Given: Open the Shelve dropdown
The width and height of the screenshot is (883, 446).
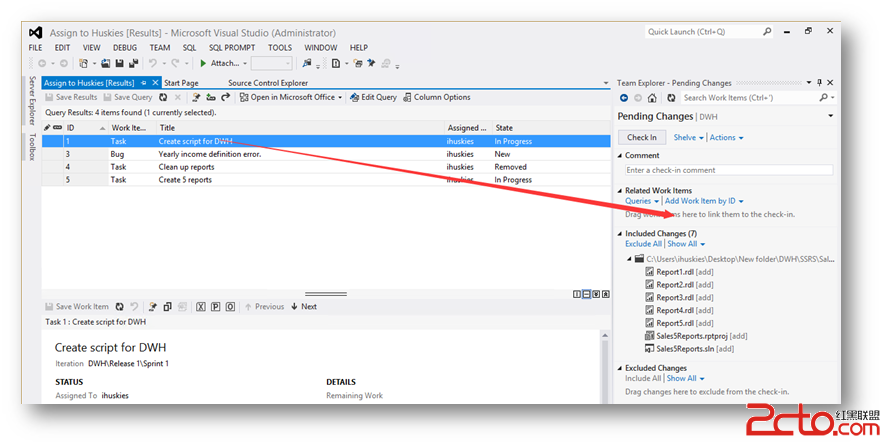Looking at the screenshot, I should [x=689, y=137].
